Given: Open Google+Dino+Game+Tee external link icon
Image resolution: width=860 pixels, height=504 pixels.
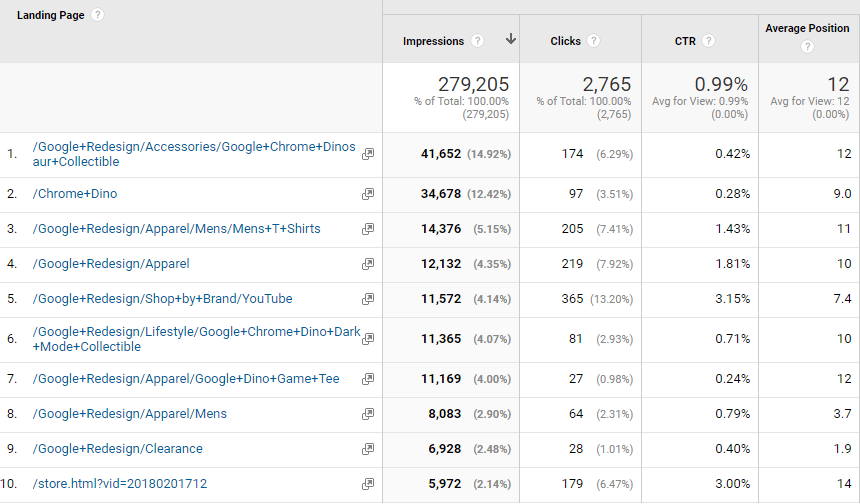Looking at the screenshot, I should click(x=368, y=379).
